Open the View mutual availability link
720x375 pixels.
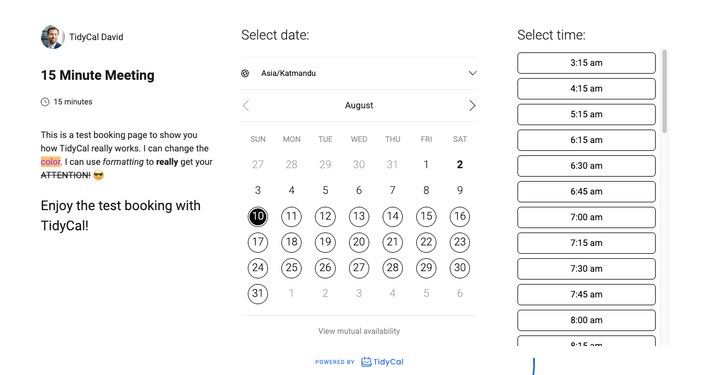359,331
